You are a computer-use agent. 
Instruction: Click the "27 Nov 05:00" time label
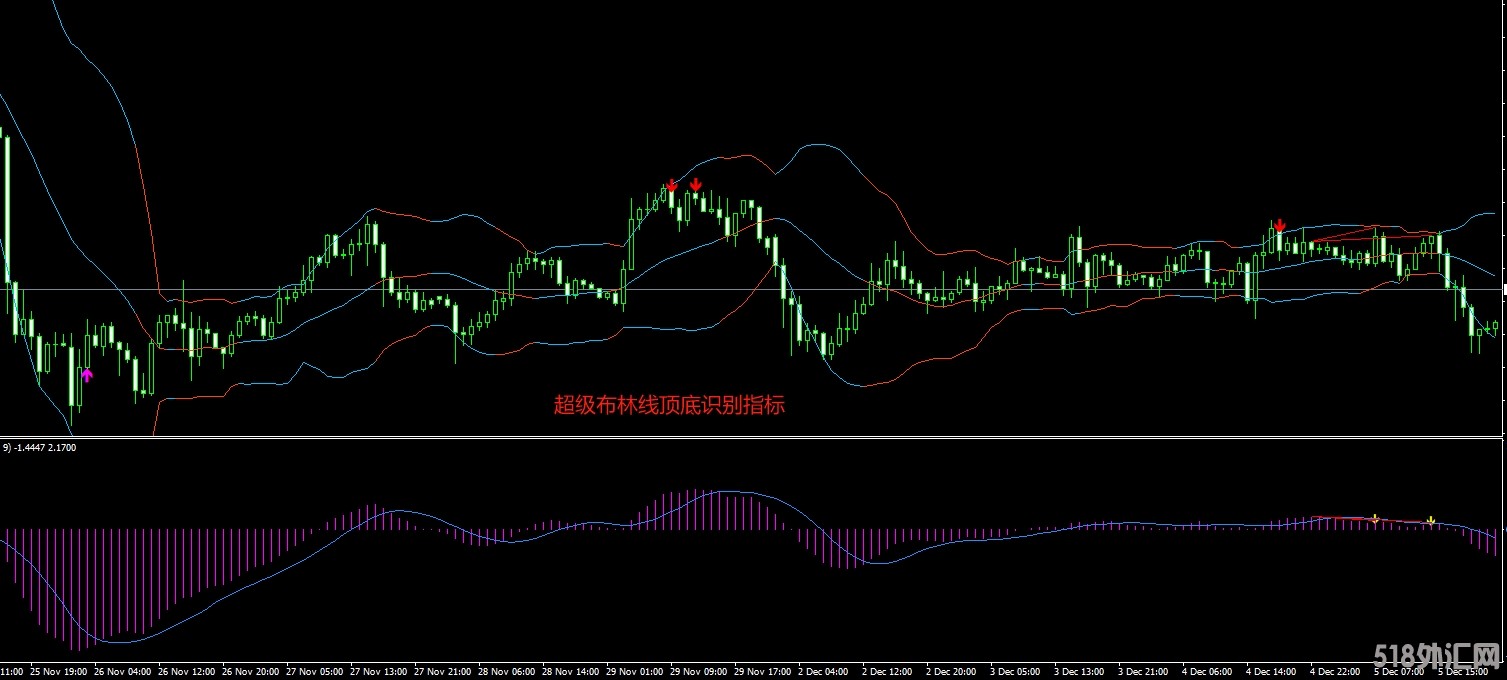[315, 672]
